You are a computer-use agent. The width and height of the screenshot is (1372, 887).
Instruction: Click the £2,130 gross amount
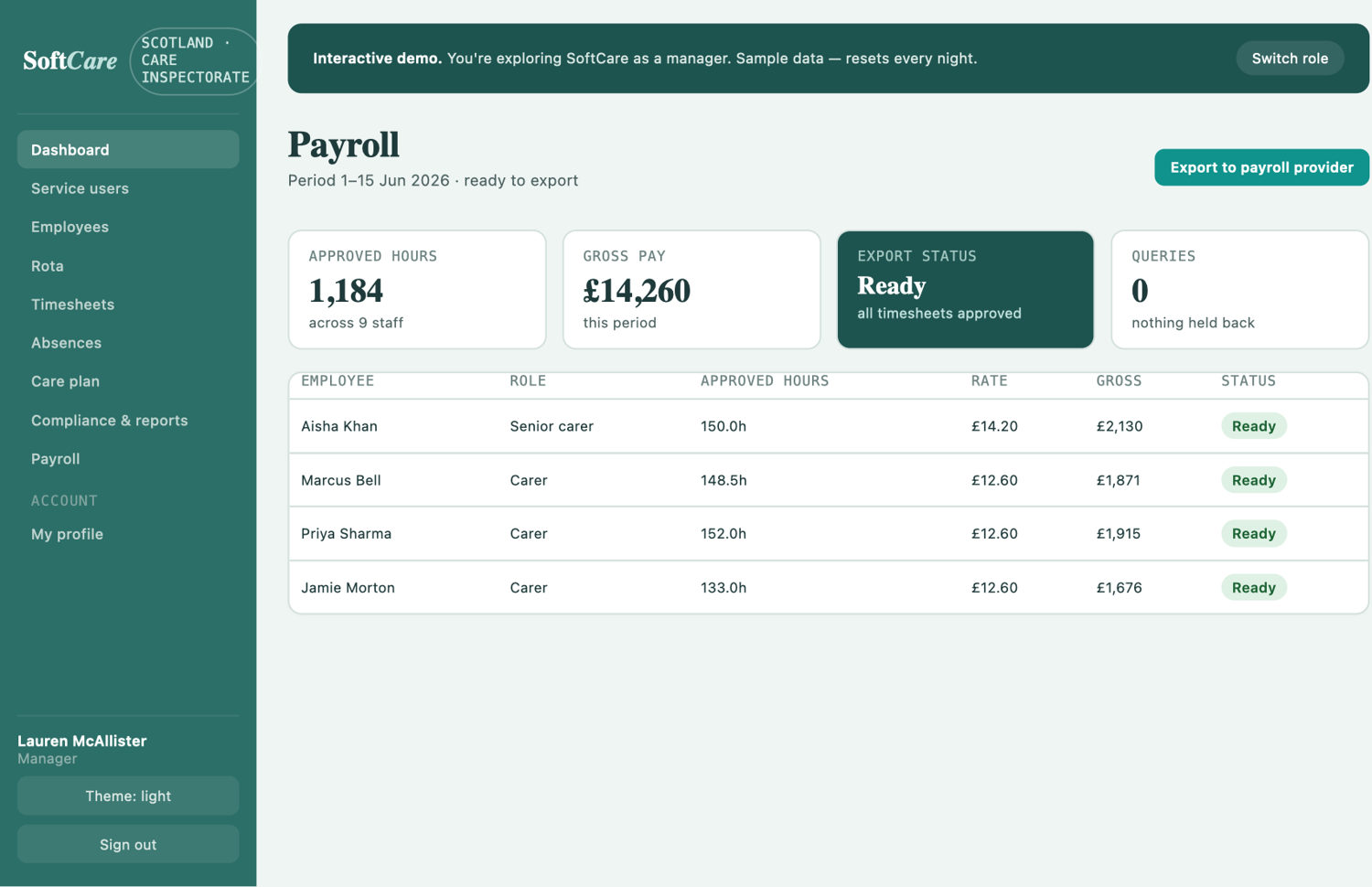click(1120, 426)
